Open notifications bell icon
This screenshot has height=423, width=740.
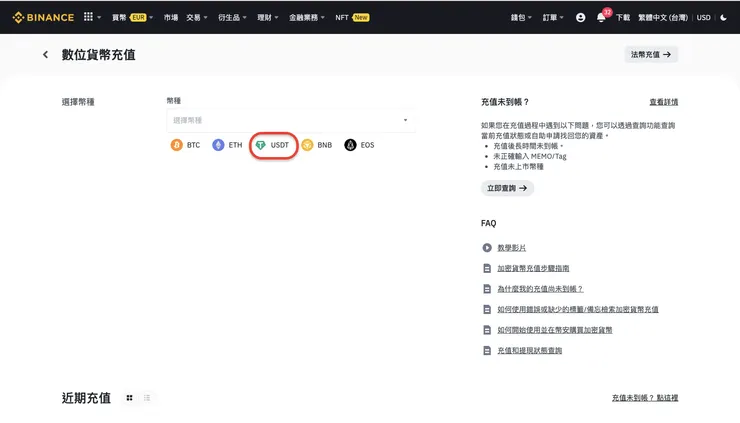tap(601, 17)
